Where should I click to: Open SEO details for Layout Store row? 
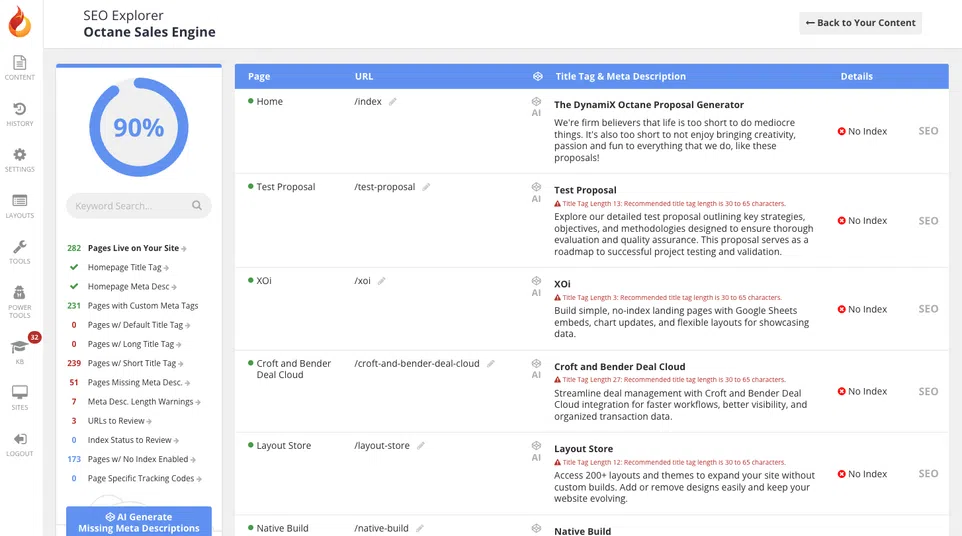pyautogui.click(x=928, y=474)
